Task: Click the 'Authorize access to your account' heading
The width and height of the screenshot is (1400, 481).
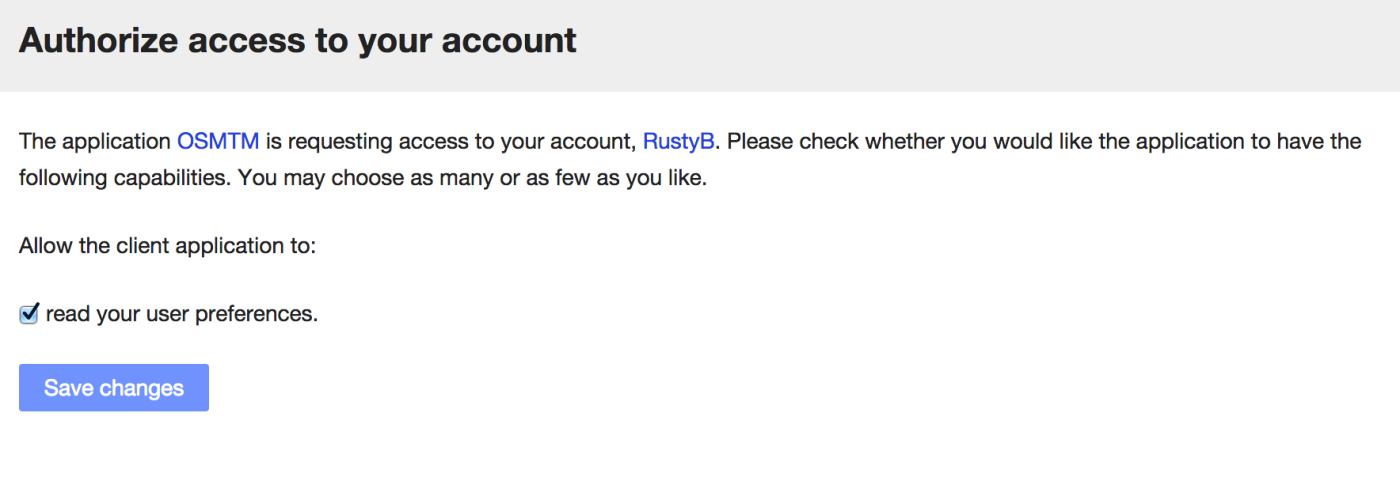Action: (298, 40)
